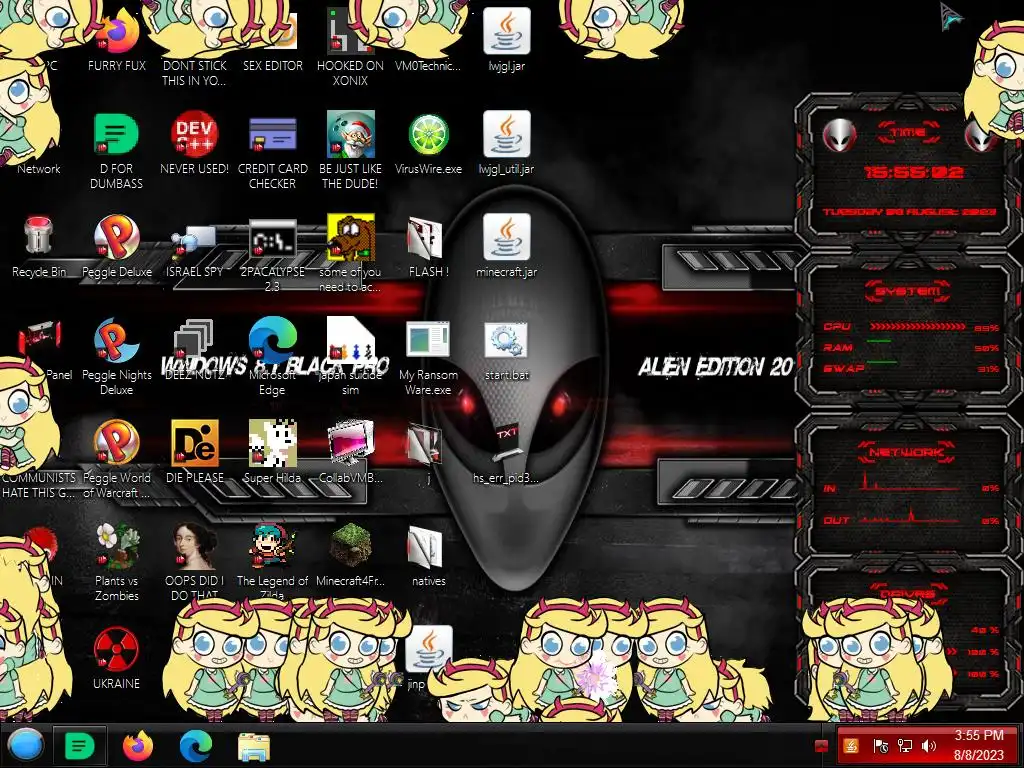Open the UKRAINE radiation icon
Viewport: 1024px width, 768px height.
coord(116,649)
